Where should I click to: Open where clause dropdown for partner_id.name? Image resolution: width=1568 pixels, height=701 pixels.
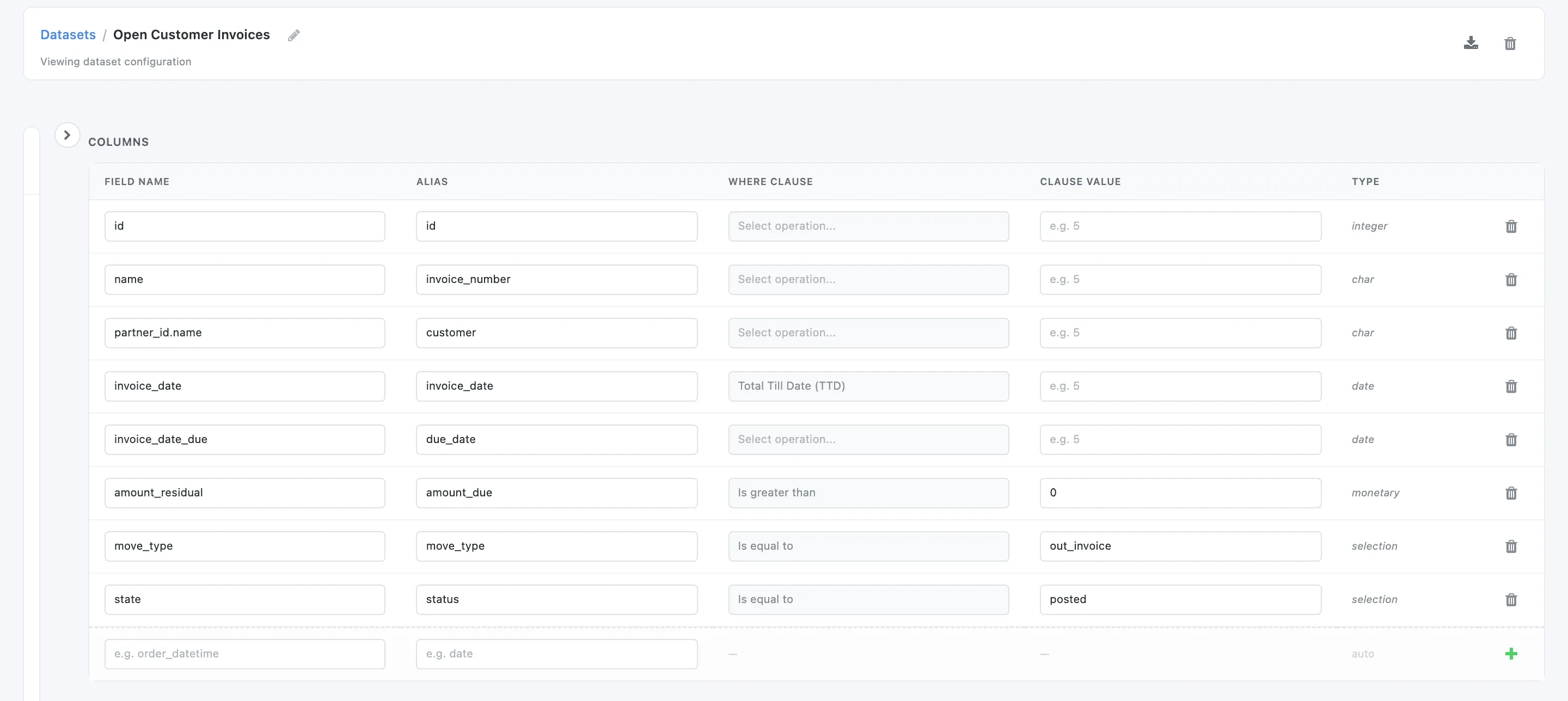868,333
